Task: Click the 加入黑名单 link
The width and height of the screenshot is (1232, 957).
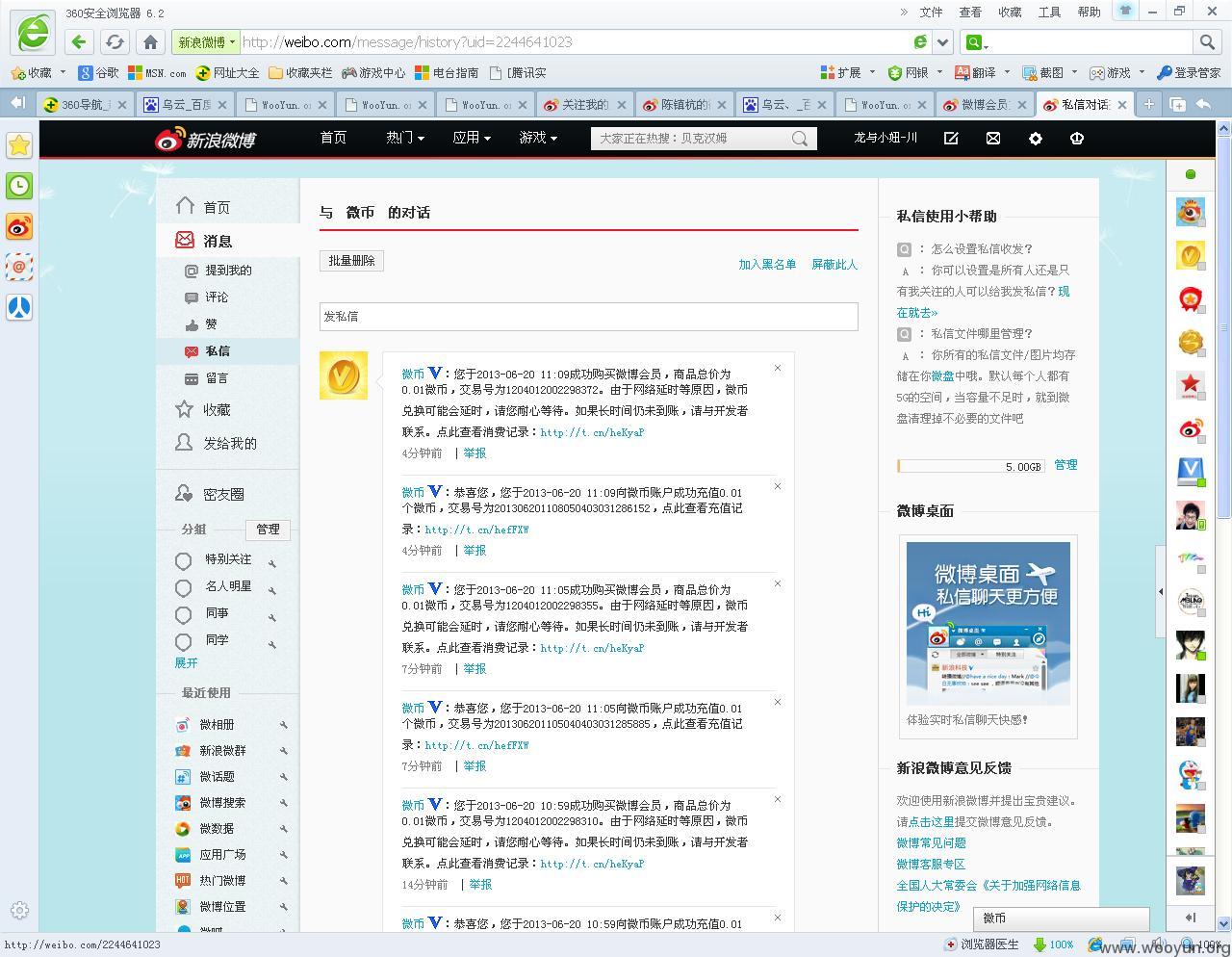Action: click(x=767, y=265)
